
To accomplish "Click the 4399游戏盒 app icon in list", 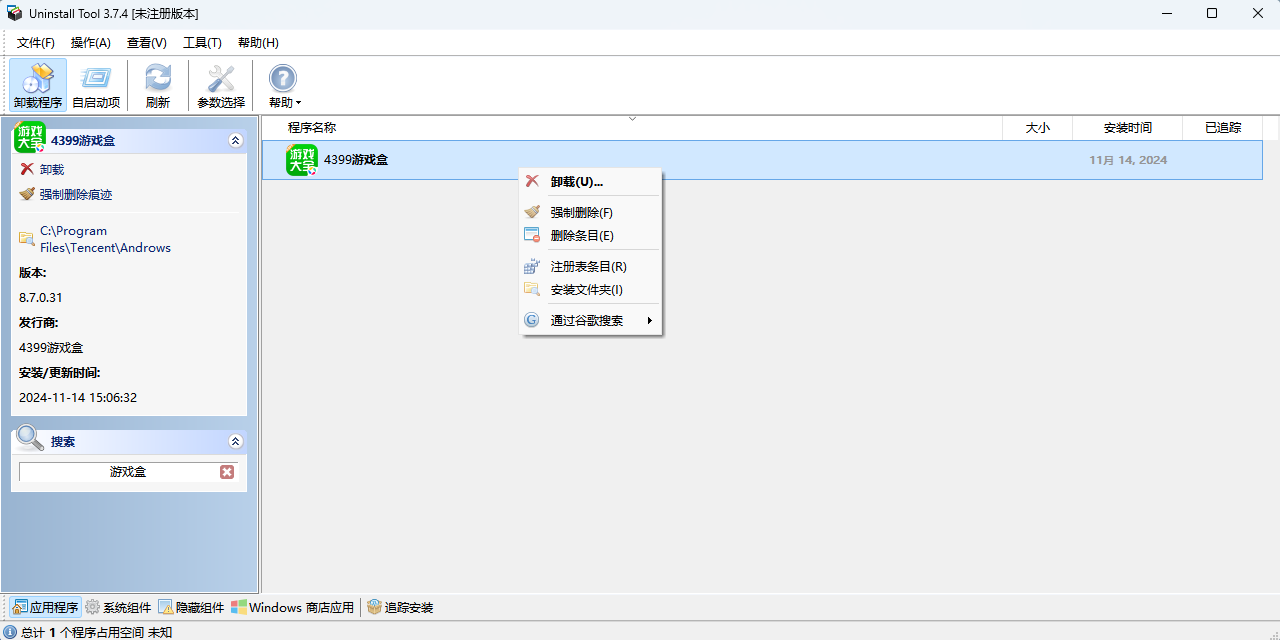I will [x=302, y=160].
